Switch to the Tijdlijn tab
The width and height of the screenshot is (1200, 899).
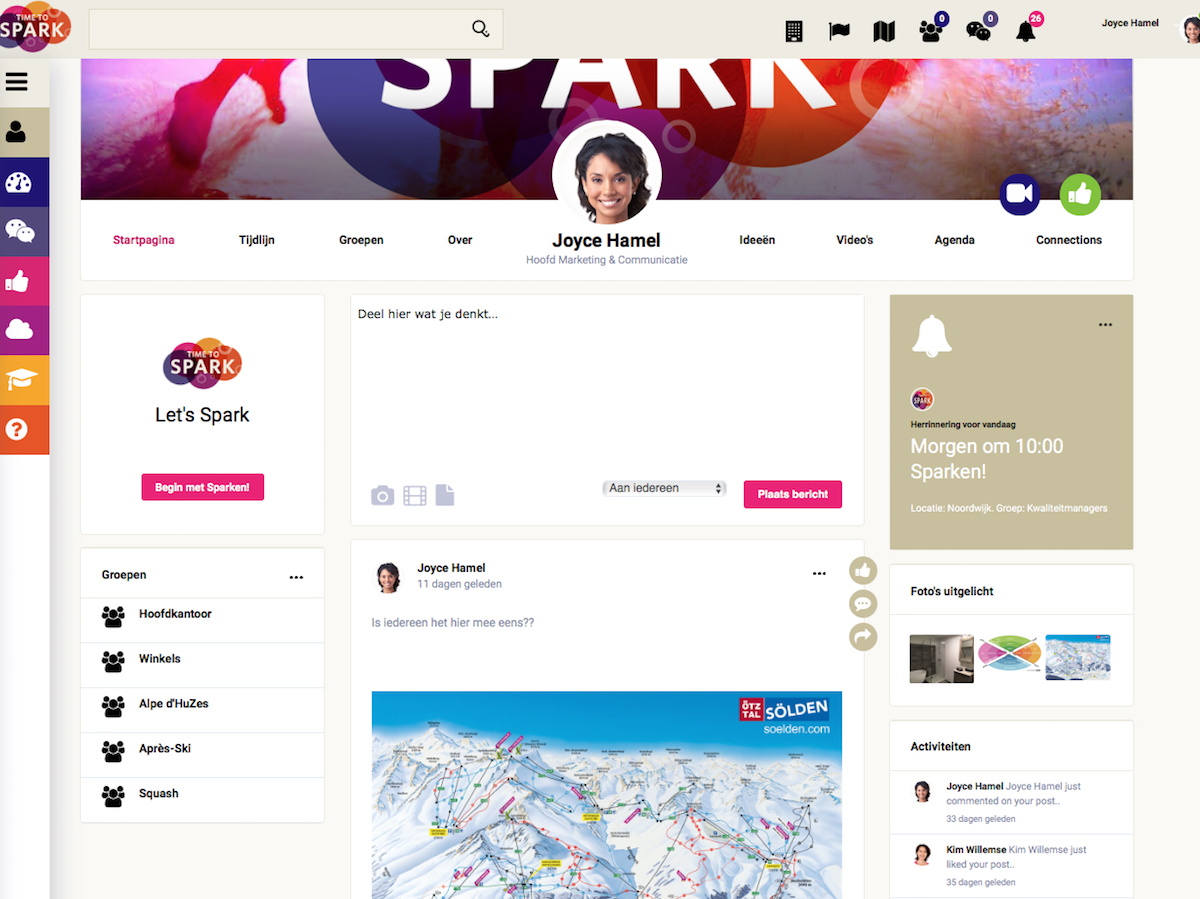coord(257,240)
